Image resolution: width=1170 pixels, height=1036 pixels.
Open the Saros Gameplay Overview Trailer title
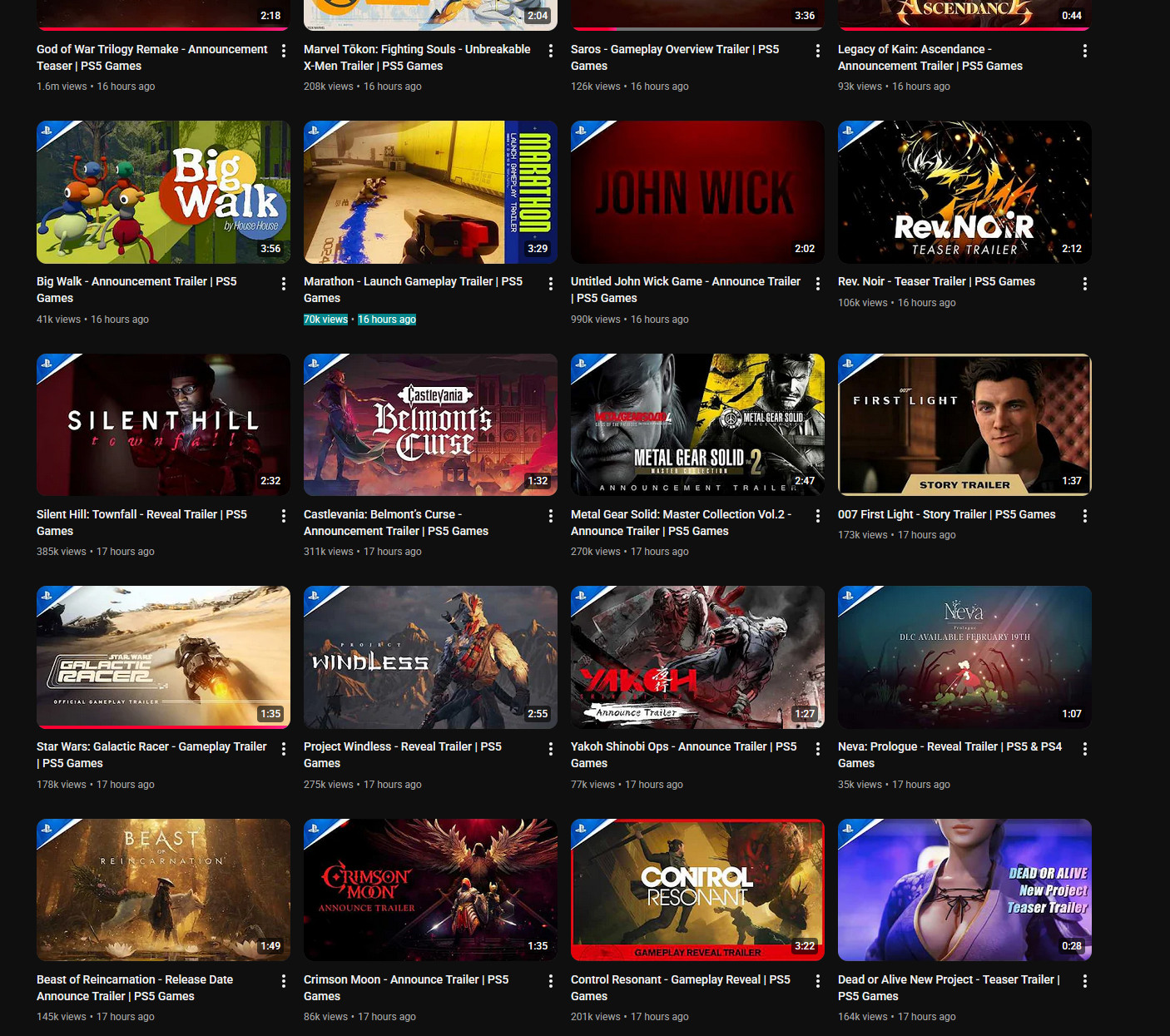click(x=675, y=57)
